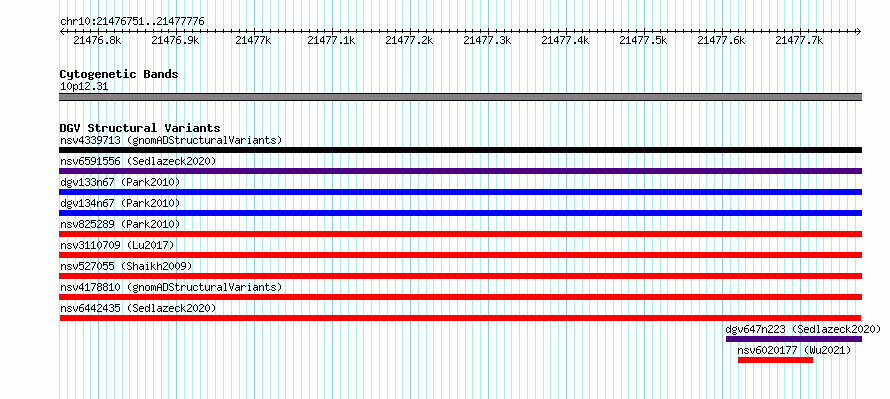Click the nsv6020177 short red bar
Viewport: 890px width, 399px height.
click(775, 360)
